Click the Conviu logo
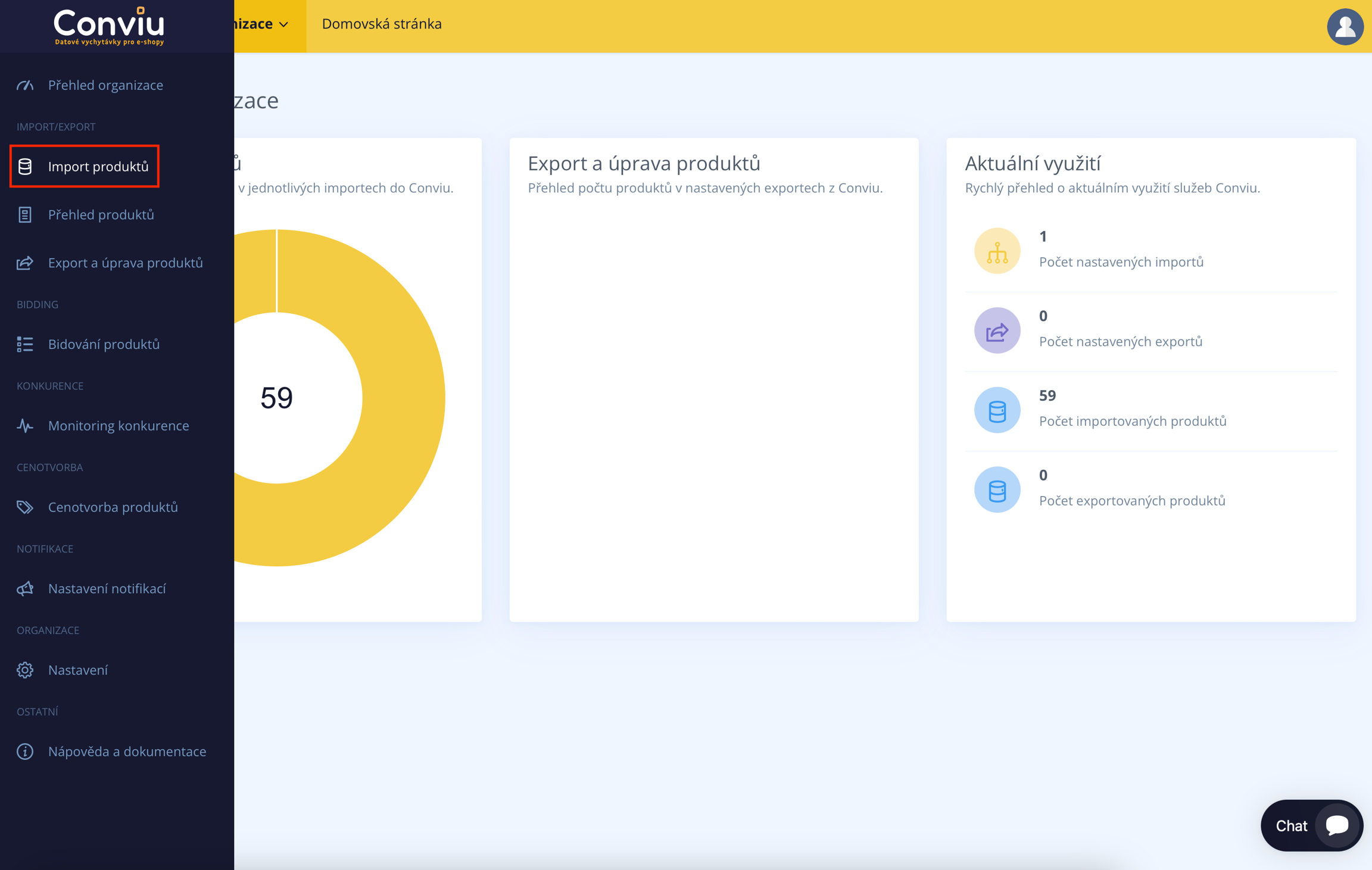1372x870 pixels. coord(109,26)
